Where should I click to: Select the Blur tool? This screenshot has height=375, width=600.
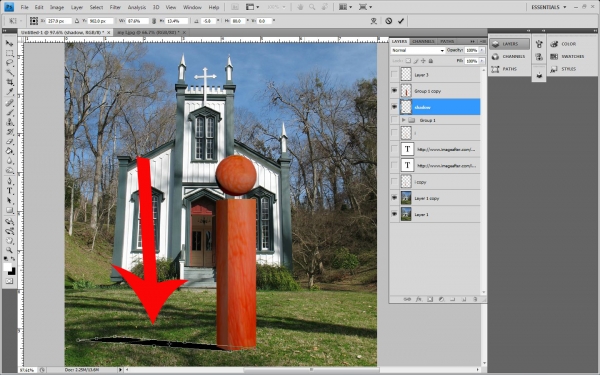pos(9,161)
